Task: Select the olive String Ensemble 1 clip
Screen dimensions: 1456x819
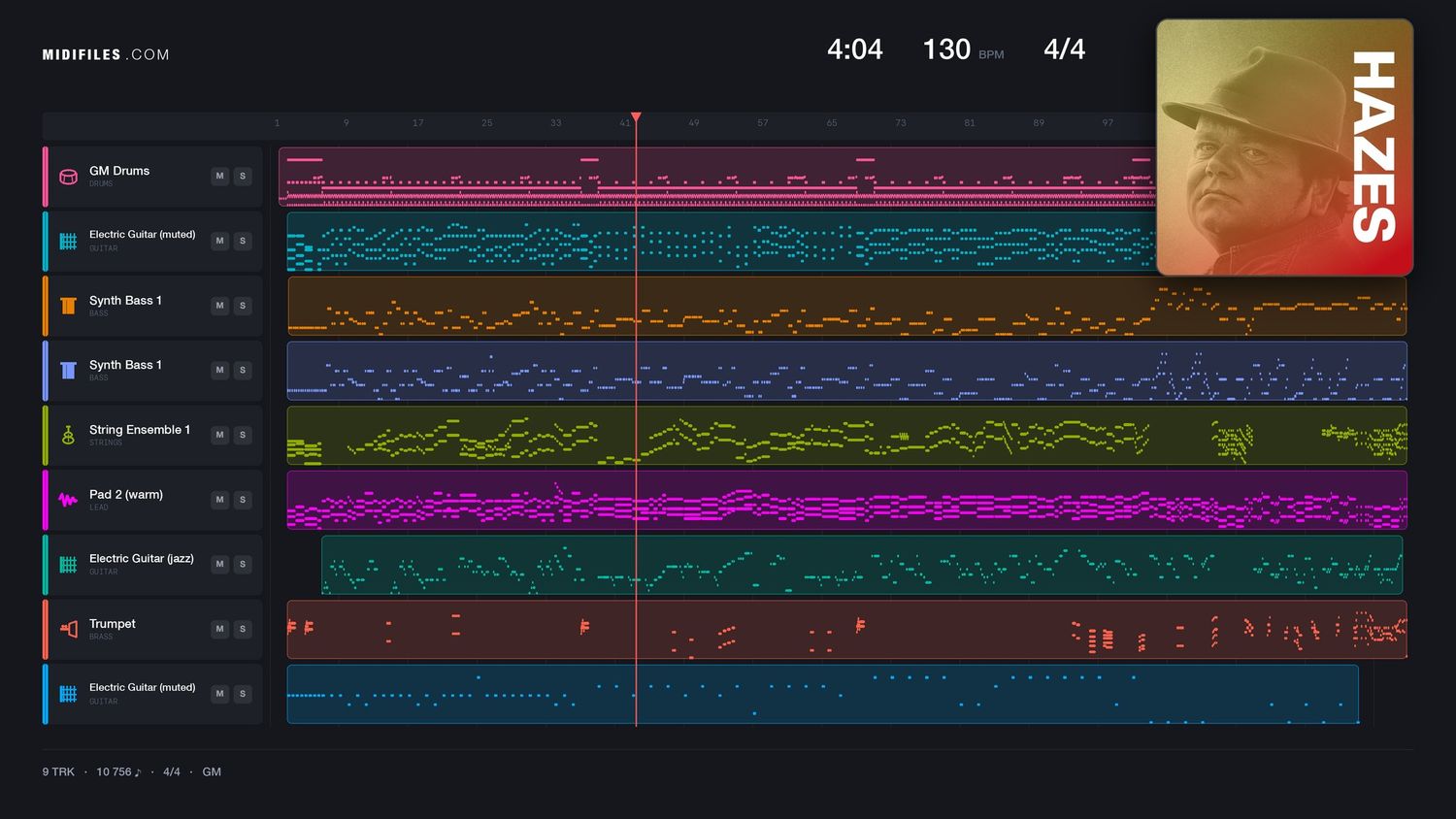Action: (846, 435)
